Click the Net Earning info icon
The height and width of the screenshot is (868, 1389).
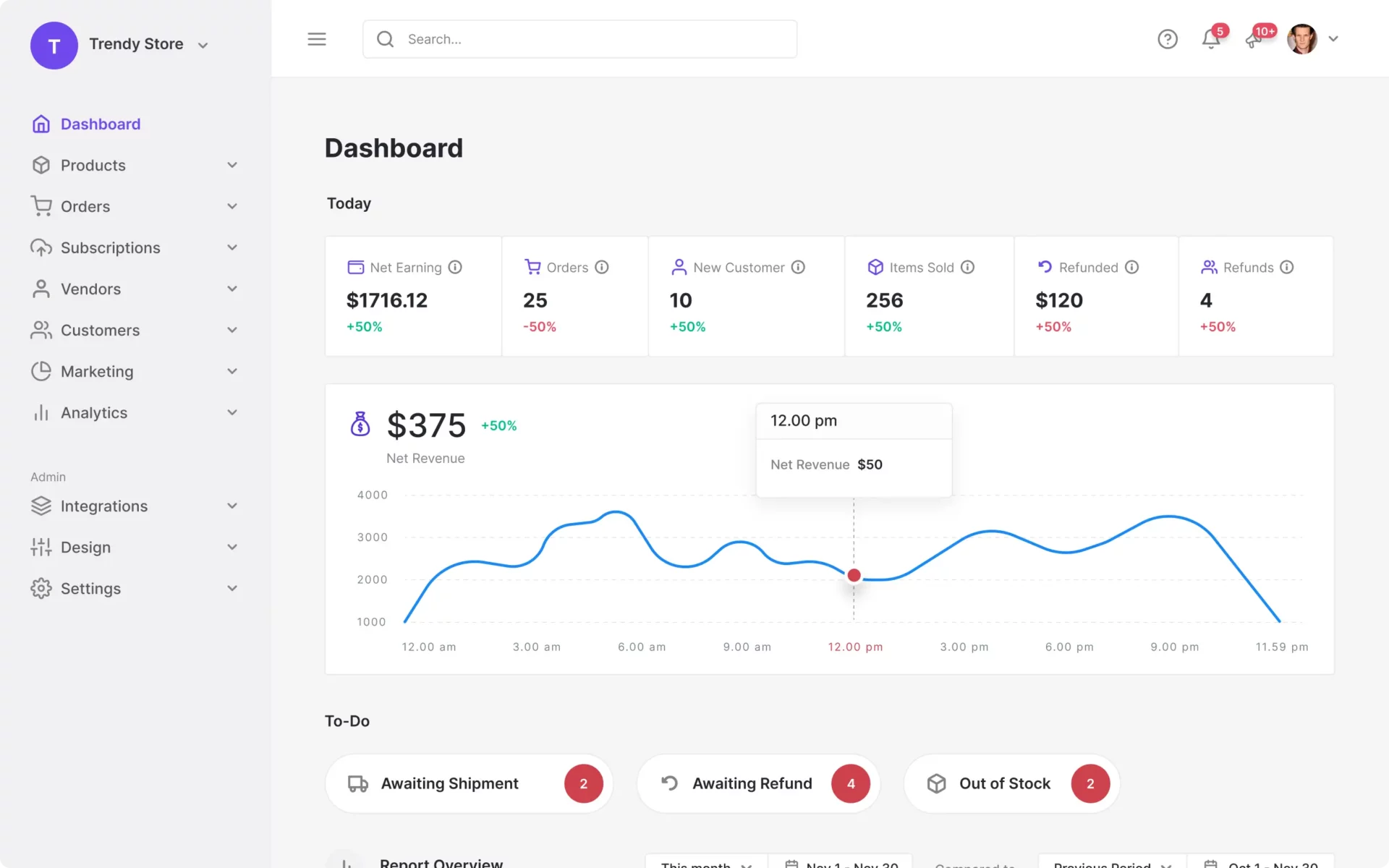[x=456, y=267]
